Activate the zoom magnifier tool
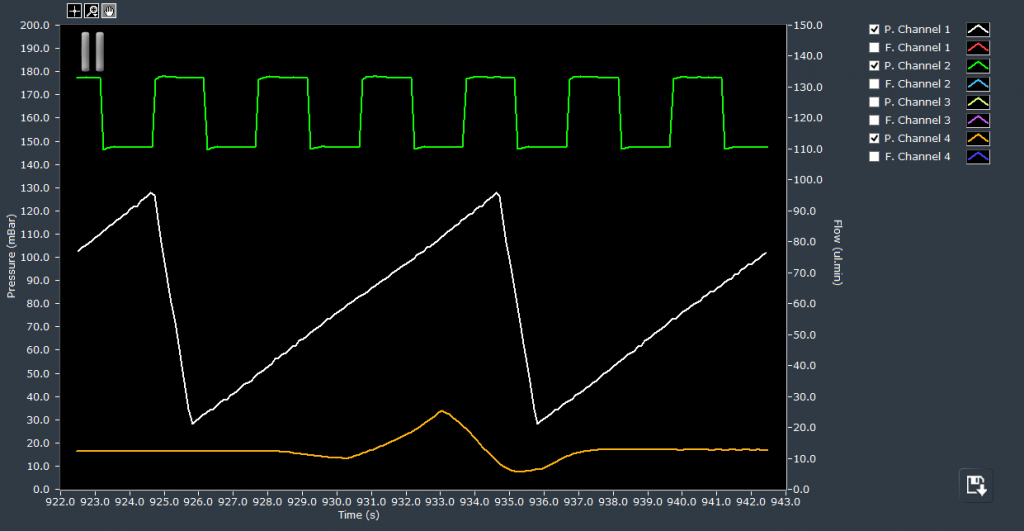The height and width of the screenshot is (531, 1024). click(91, 11)
